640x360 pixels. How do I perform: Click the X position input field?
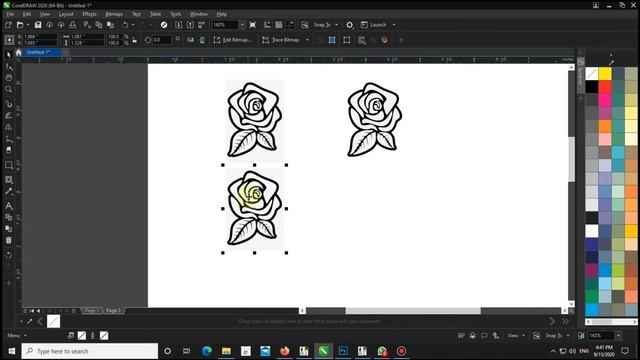tap(40, 37)
